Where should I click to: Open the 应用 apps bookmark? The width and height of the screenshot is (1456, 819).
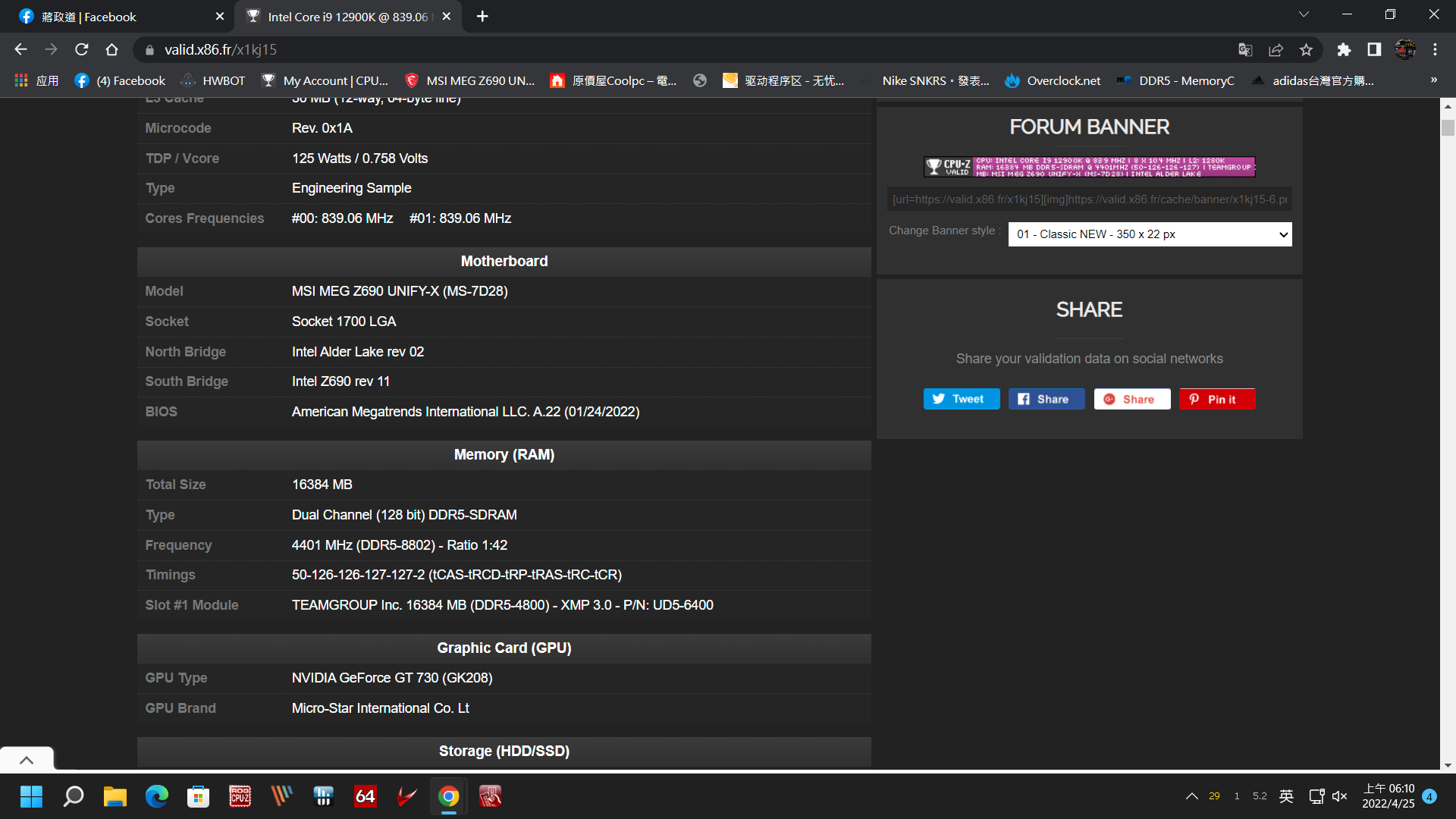point(36,80)
